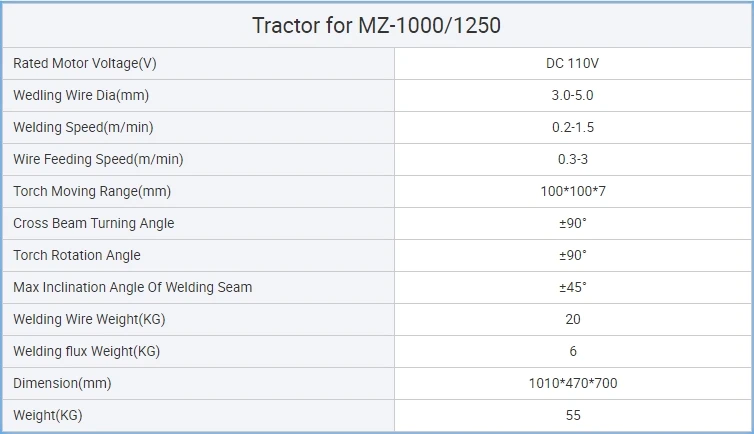Click the 'Tractor for MZ-1000/1250' table title
Image resolution: width=754 pixels, height=434 pixels.
pyautogui.click(x=377, y=25)
